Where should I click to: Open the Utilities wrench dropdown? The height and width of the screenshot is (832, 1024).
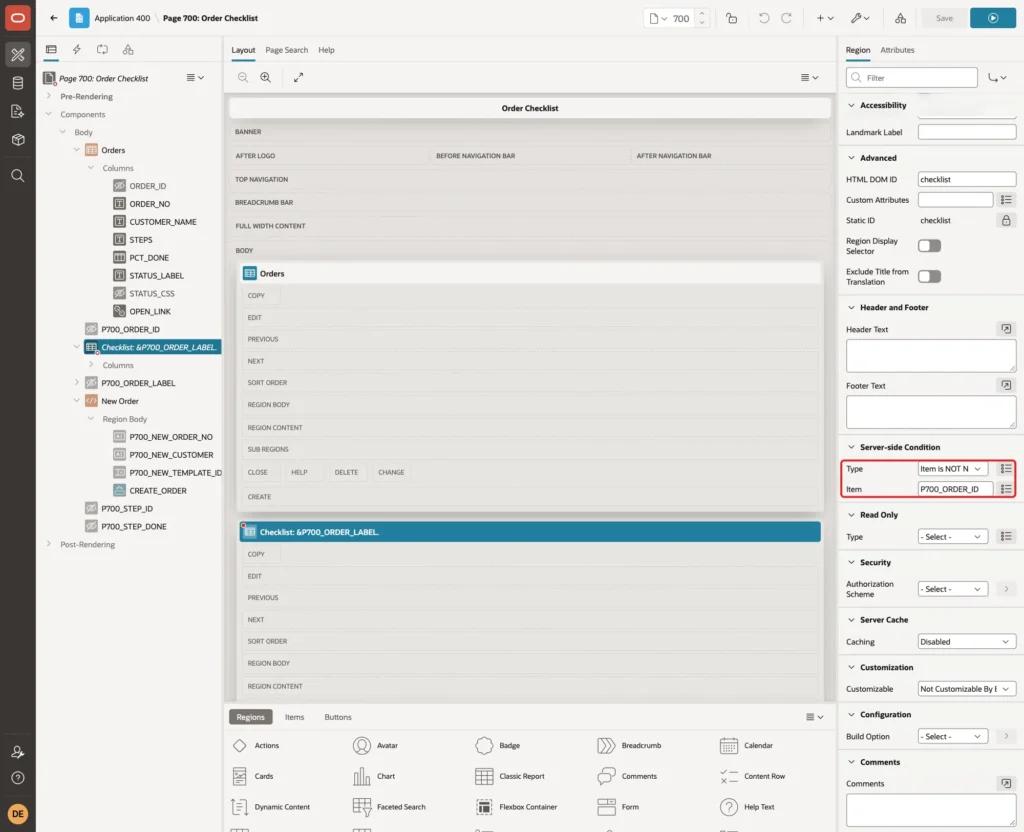(x=860, y=18)
